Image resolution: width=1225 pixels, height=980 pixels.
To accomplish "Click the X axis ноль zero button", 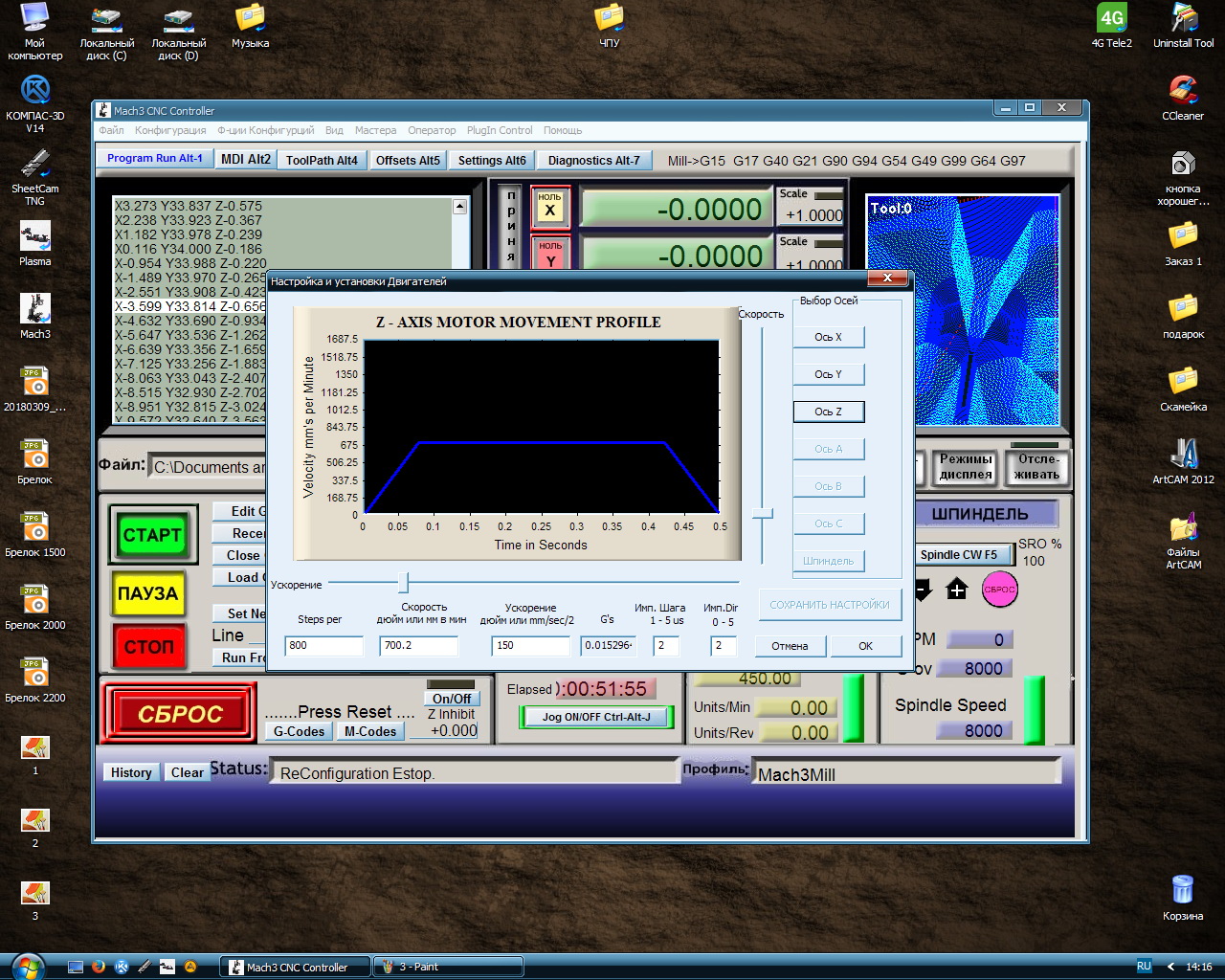I will [550, 207].
